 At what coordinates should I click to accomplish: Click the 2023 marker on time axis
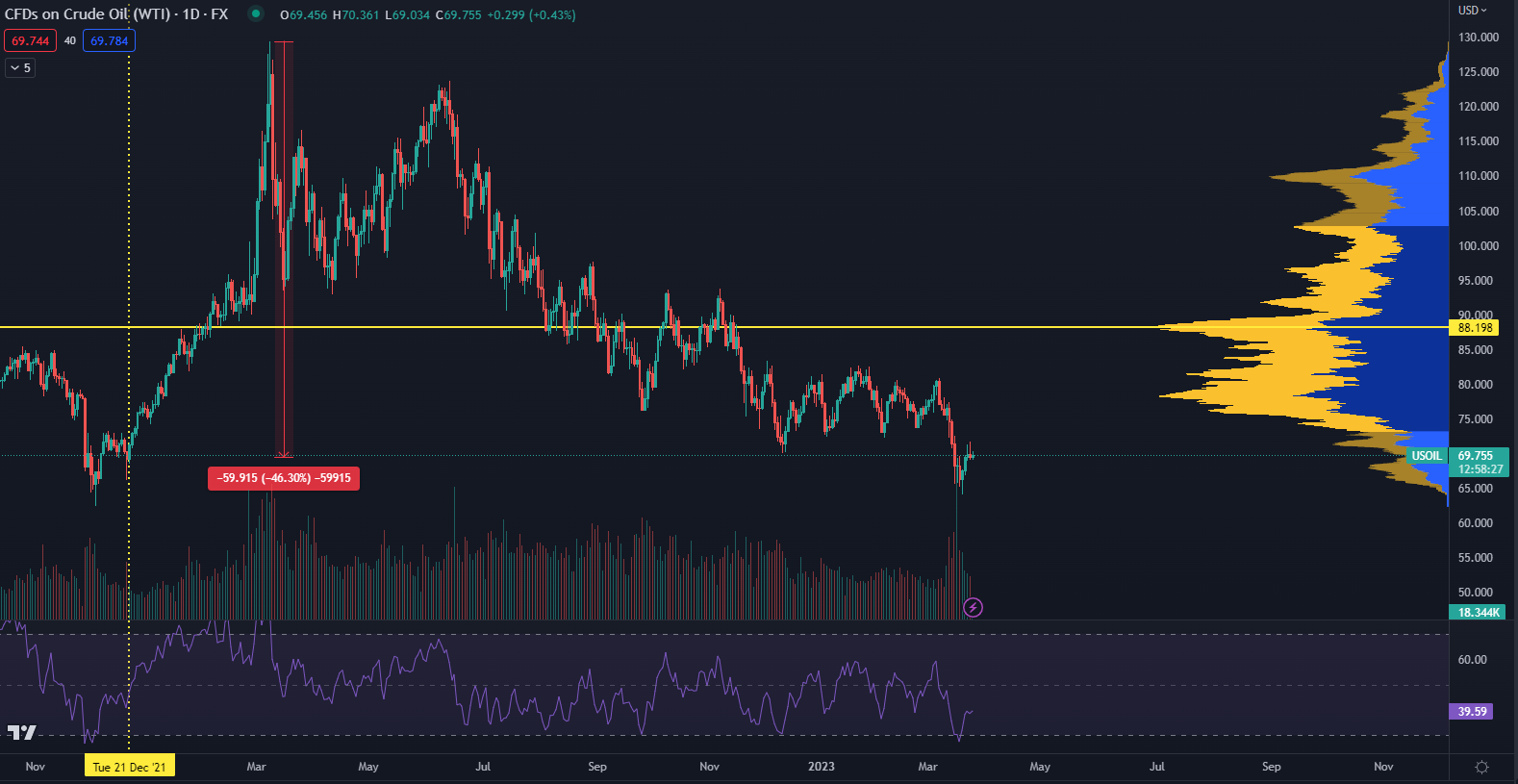click(x=821, y=767)
